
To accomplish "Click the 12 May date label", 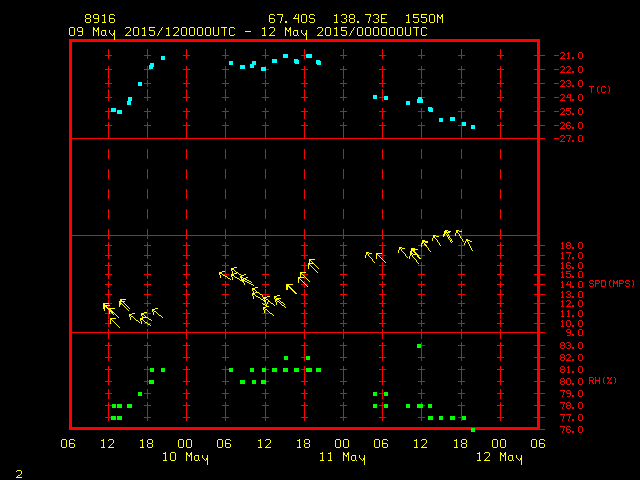I will (498, 457).
